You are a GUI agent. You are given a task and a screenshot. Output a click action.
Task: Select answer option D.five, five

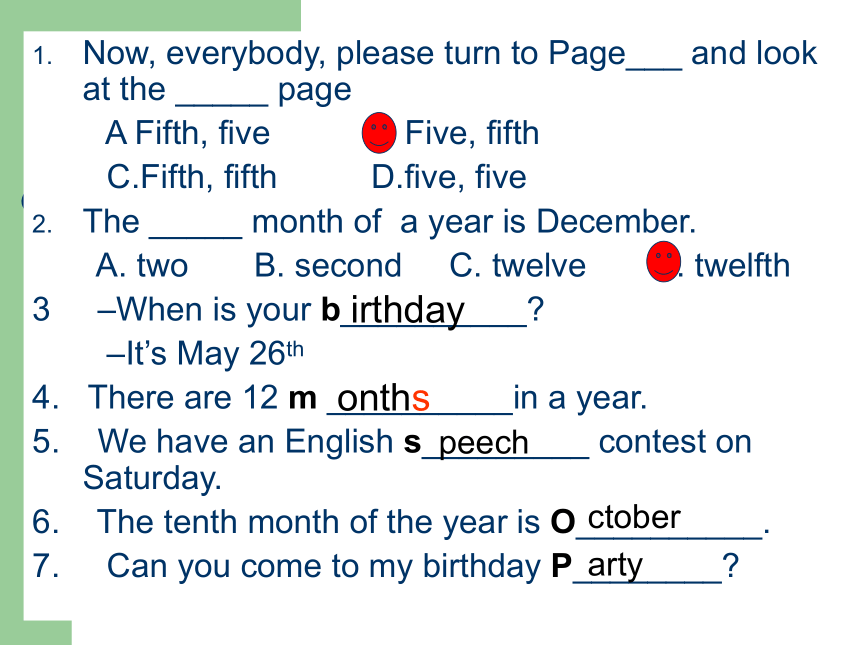tap(449, 177)
